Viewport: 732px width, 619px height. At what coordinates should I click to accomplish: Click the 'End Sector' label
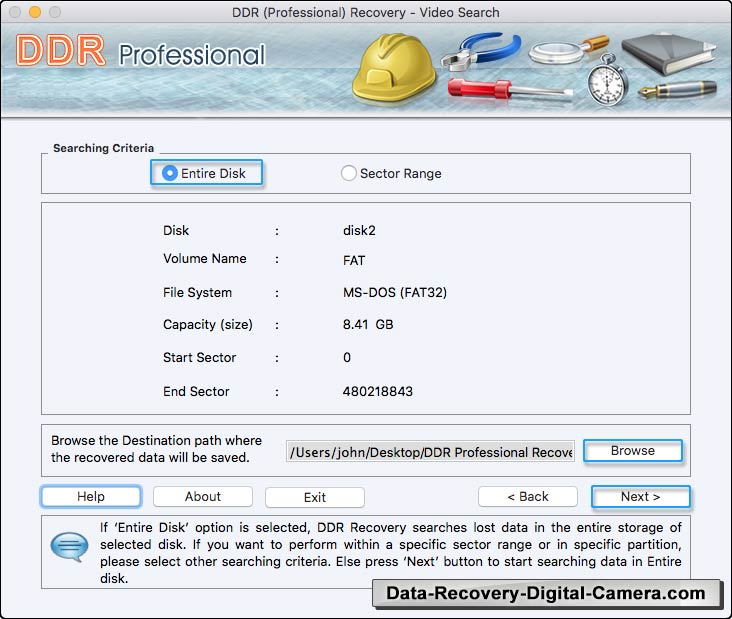click(x=196, y=391)
